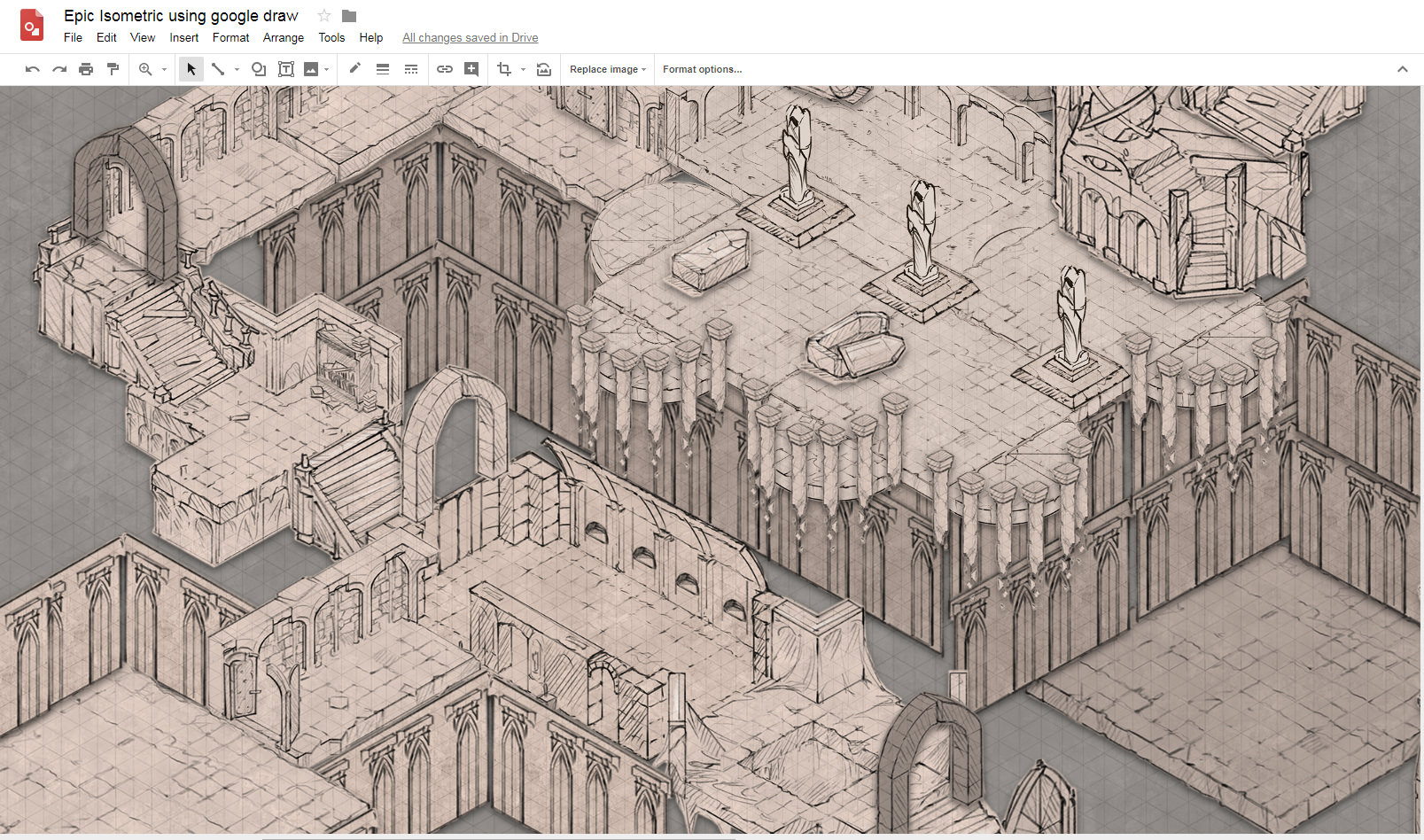Print the drawing using the printer icon
1424x840 pixels.
coord(86,69)
